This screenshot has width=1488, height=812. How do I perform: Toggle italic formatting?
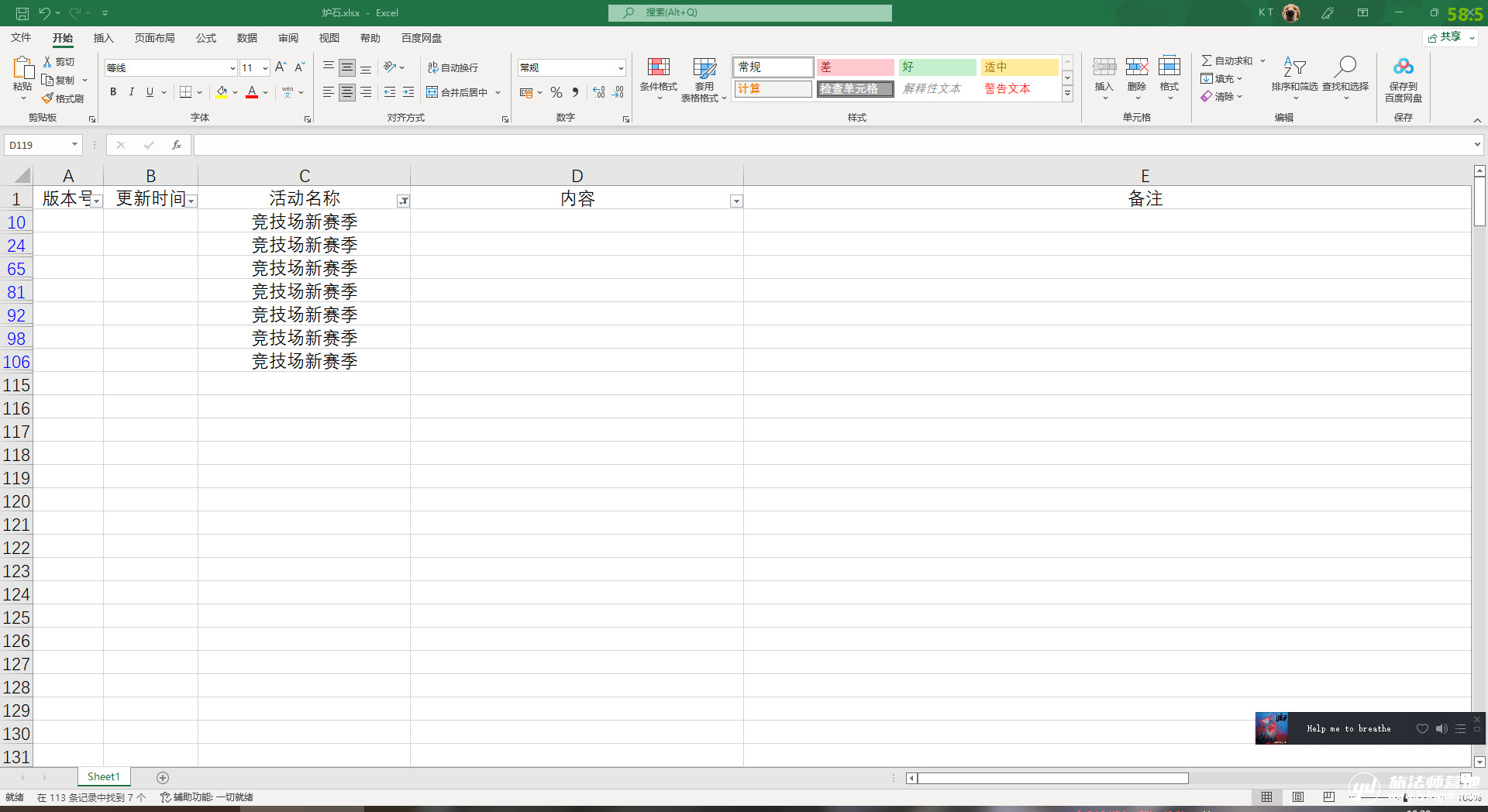tap(132, 92)
